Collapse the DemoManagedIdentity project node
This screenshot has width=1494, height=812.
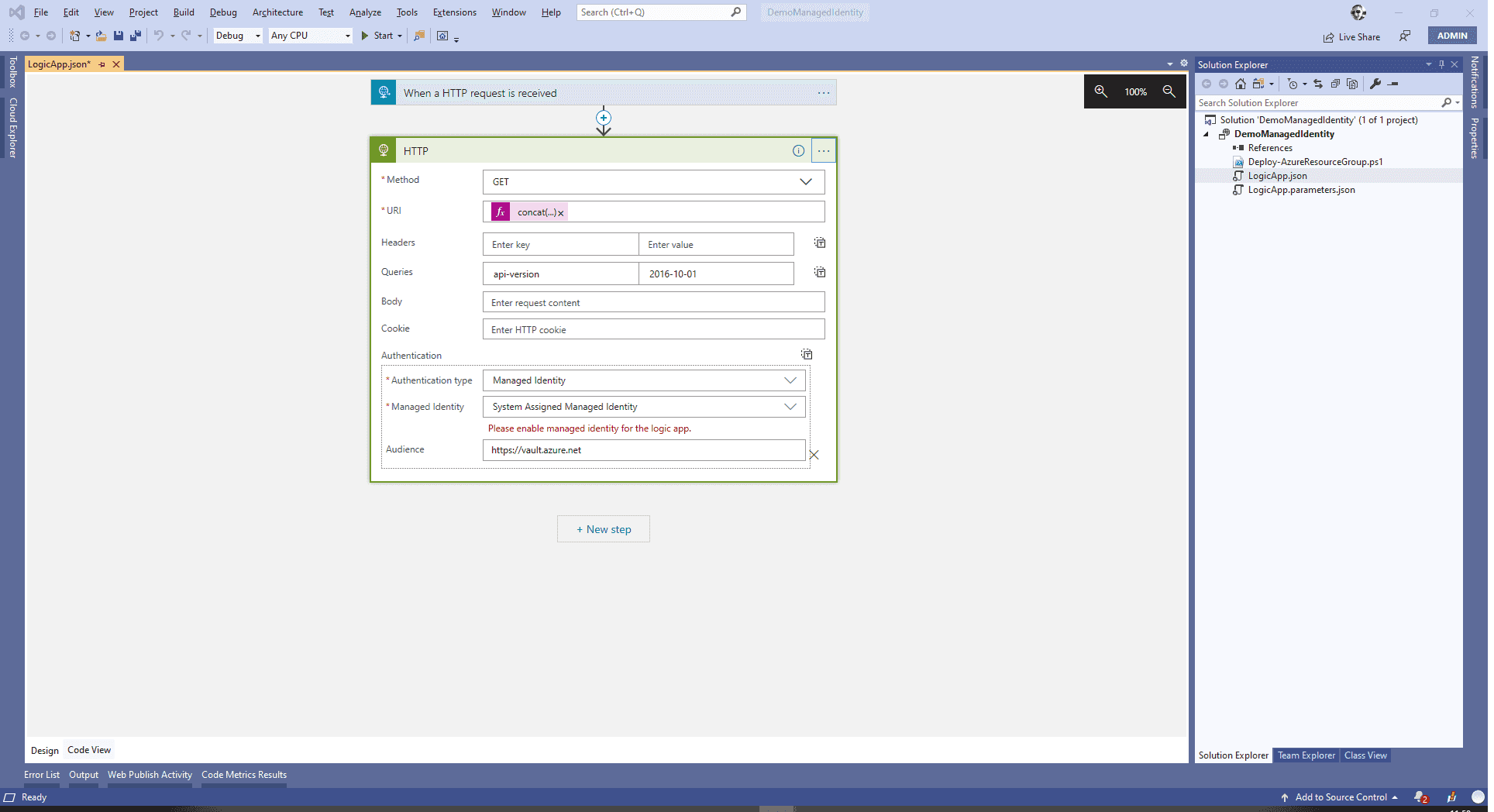point(1206,134)
